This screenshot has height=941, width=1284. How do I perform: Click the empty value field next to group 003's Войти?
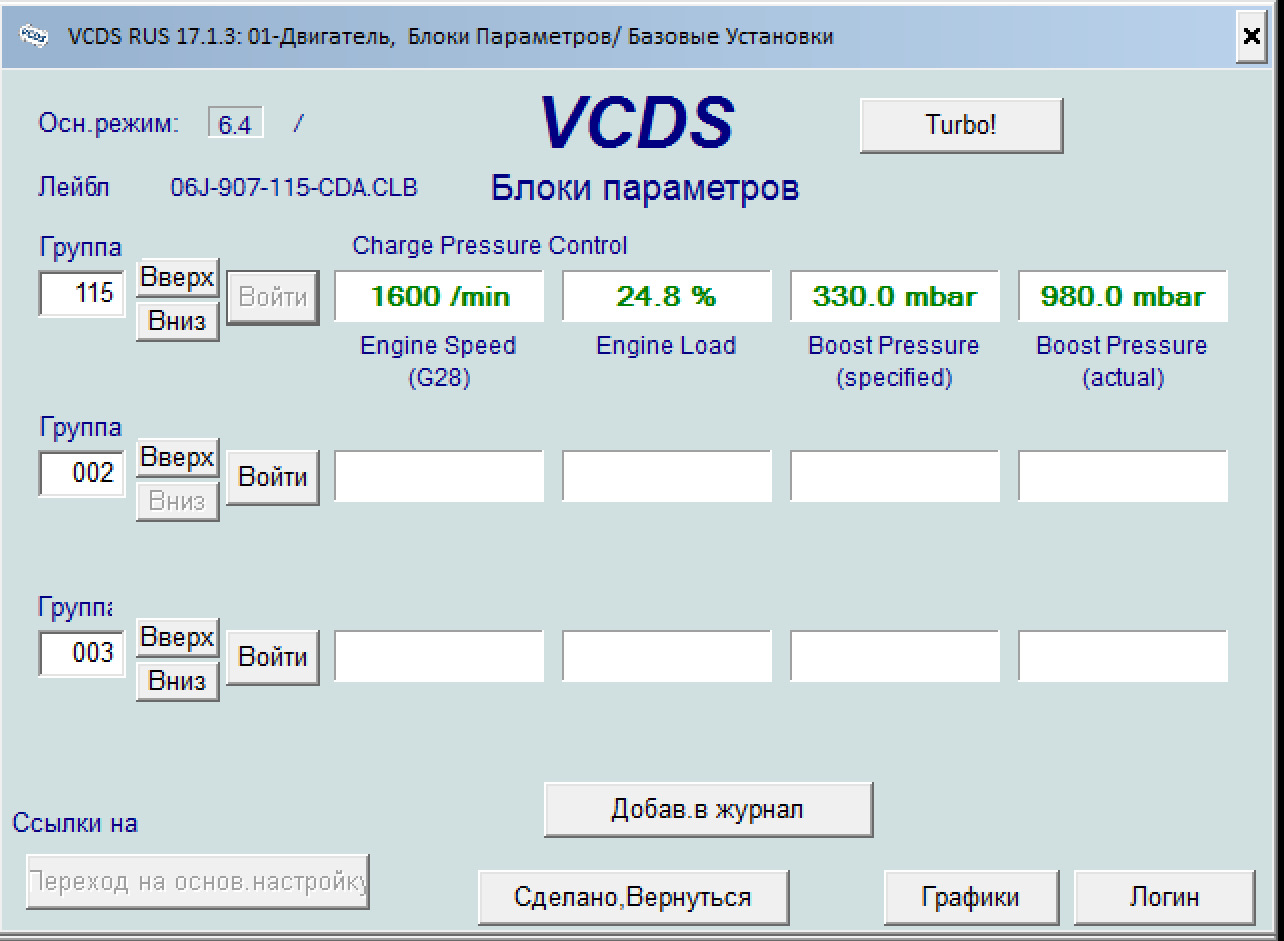439,656
